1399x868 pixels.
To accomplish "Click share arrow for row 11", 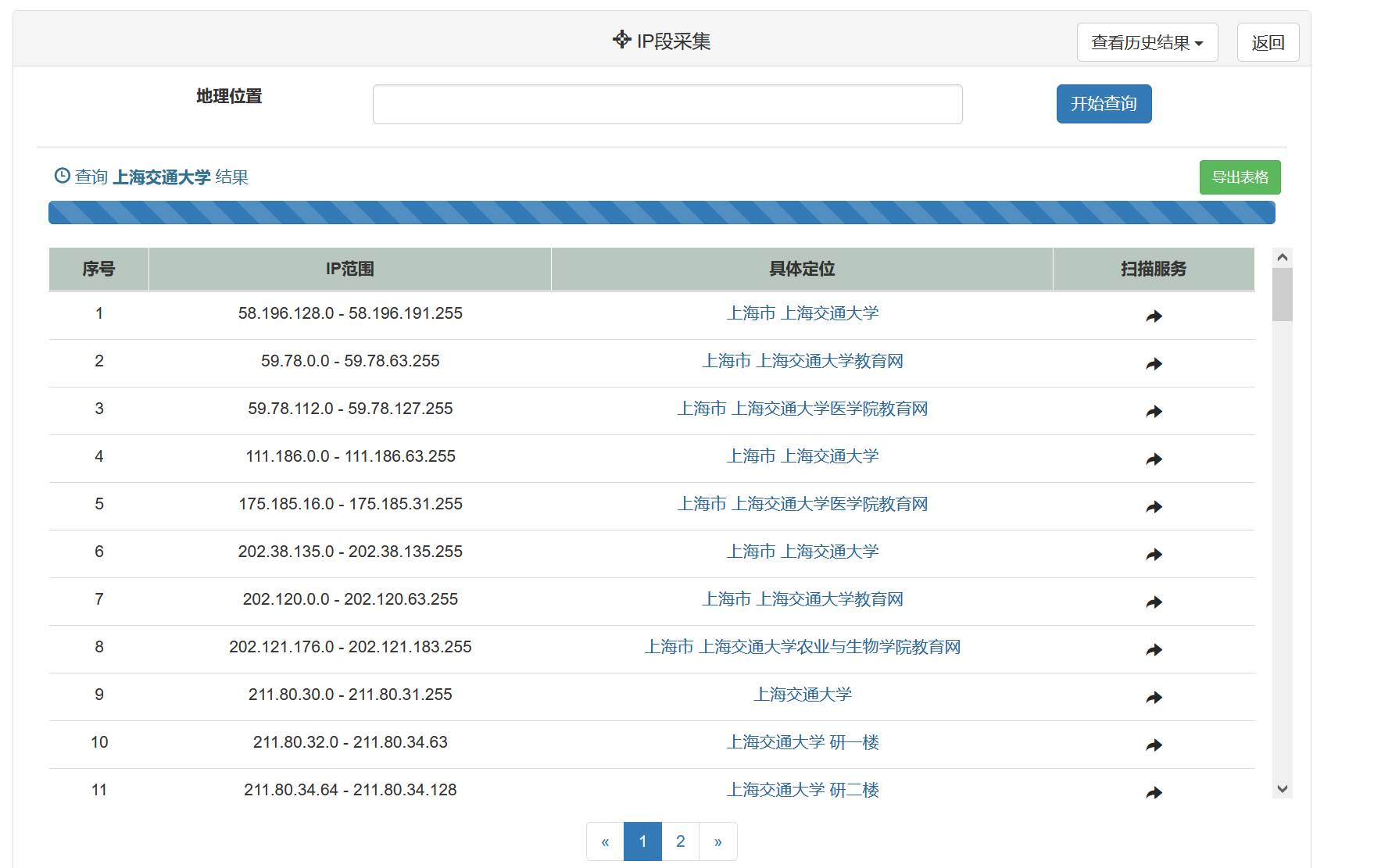I will click(1154, 792).
